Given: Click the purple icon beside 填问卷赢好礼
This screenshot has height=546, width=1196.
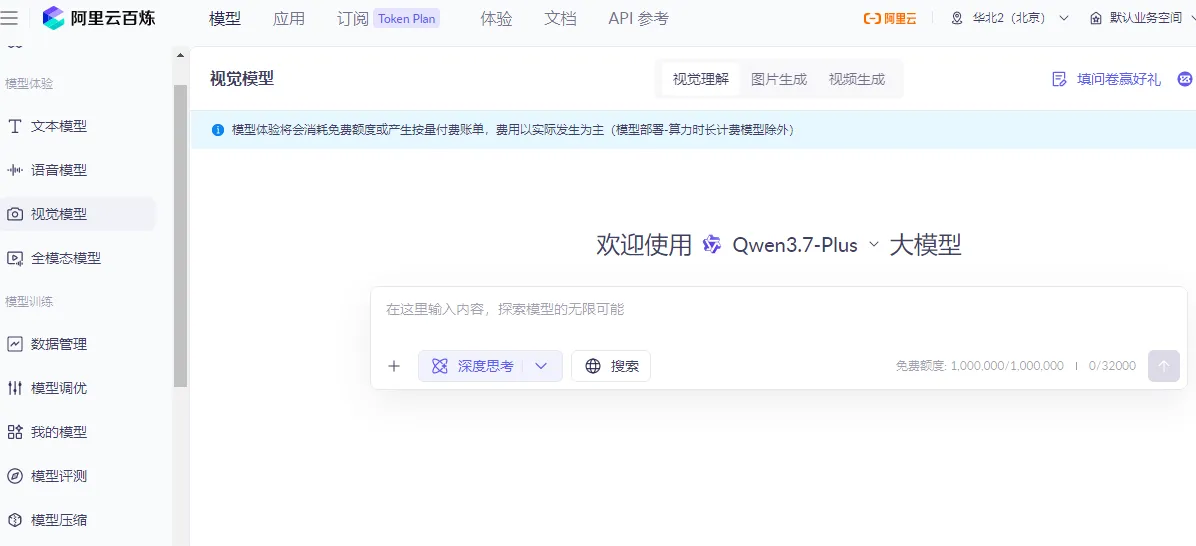Looking at the screenshot, I should [1185, 79].
